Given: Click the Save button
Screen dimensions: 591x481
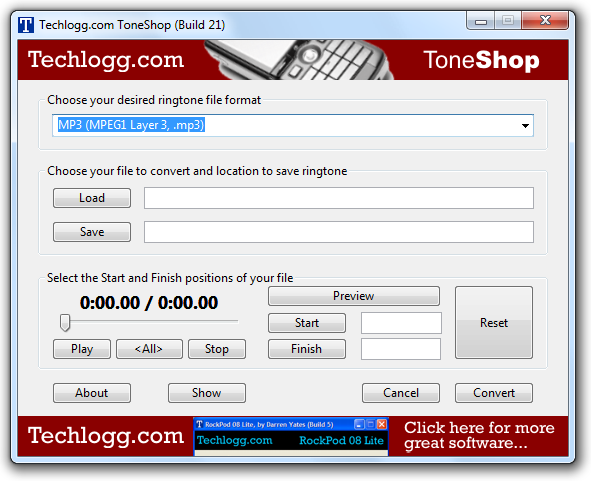Looking at the screenshot, I should pos(92,231).
